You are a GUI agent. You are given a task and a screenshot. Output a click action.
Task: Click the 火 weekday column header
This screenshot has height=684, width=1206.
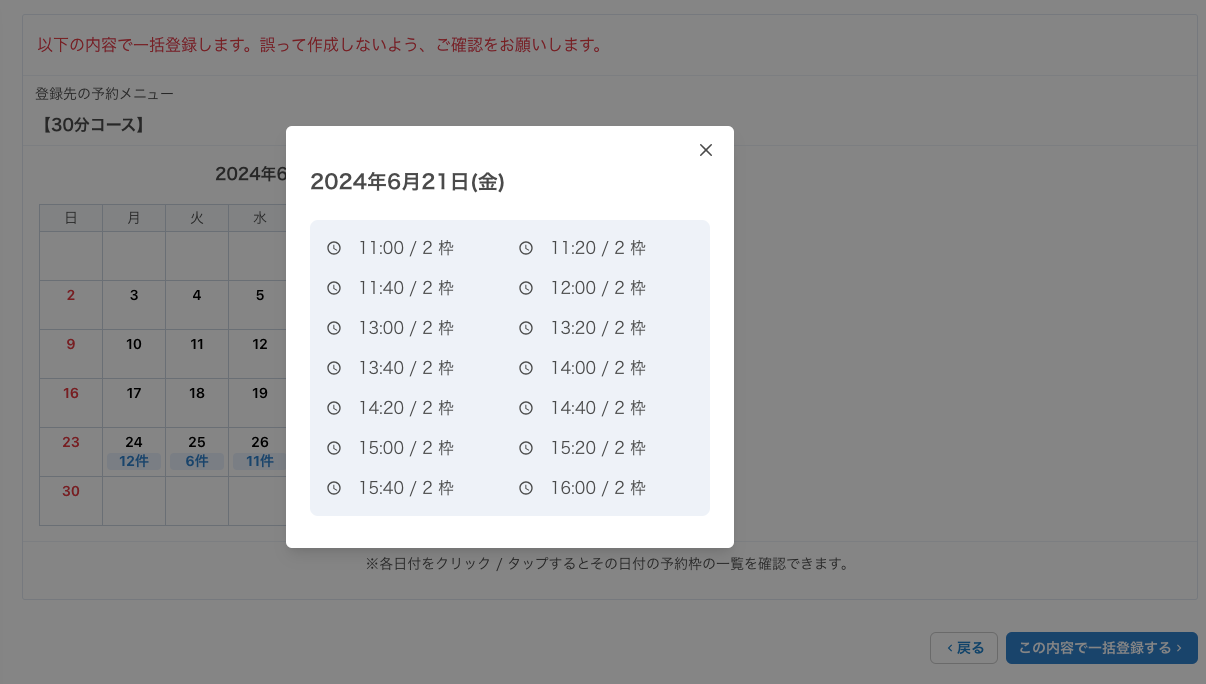[197, 218]
